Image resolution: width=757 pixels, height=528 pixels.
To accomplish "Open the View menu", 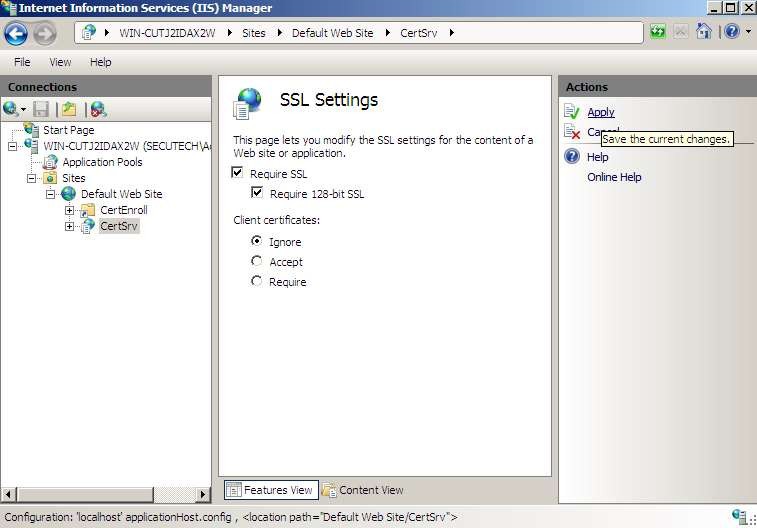I will (60, 62).
